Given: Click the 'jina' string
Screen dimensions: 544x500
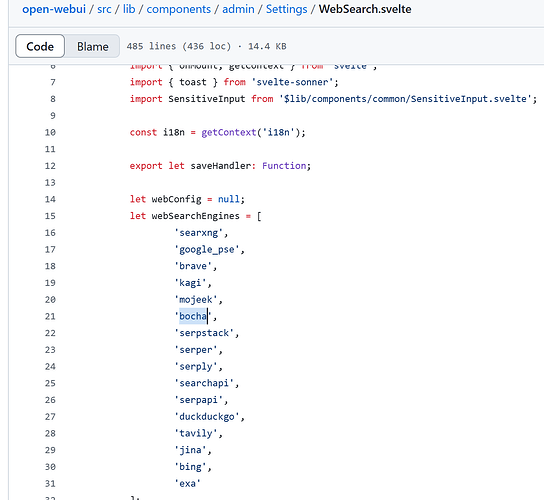Looking at the screenshot, I should coord(190,450).
